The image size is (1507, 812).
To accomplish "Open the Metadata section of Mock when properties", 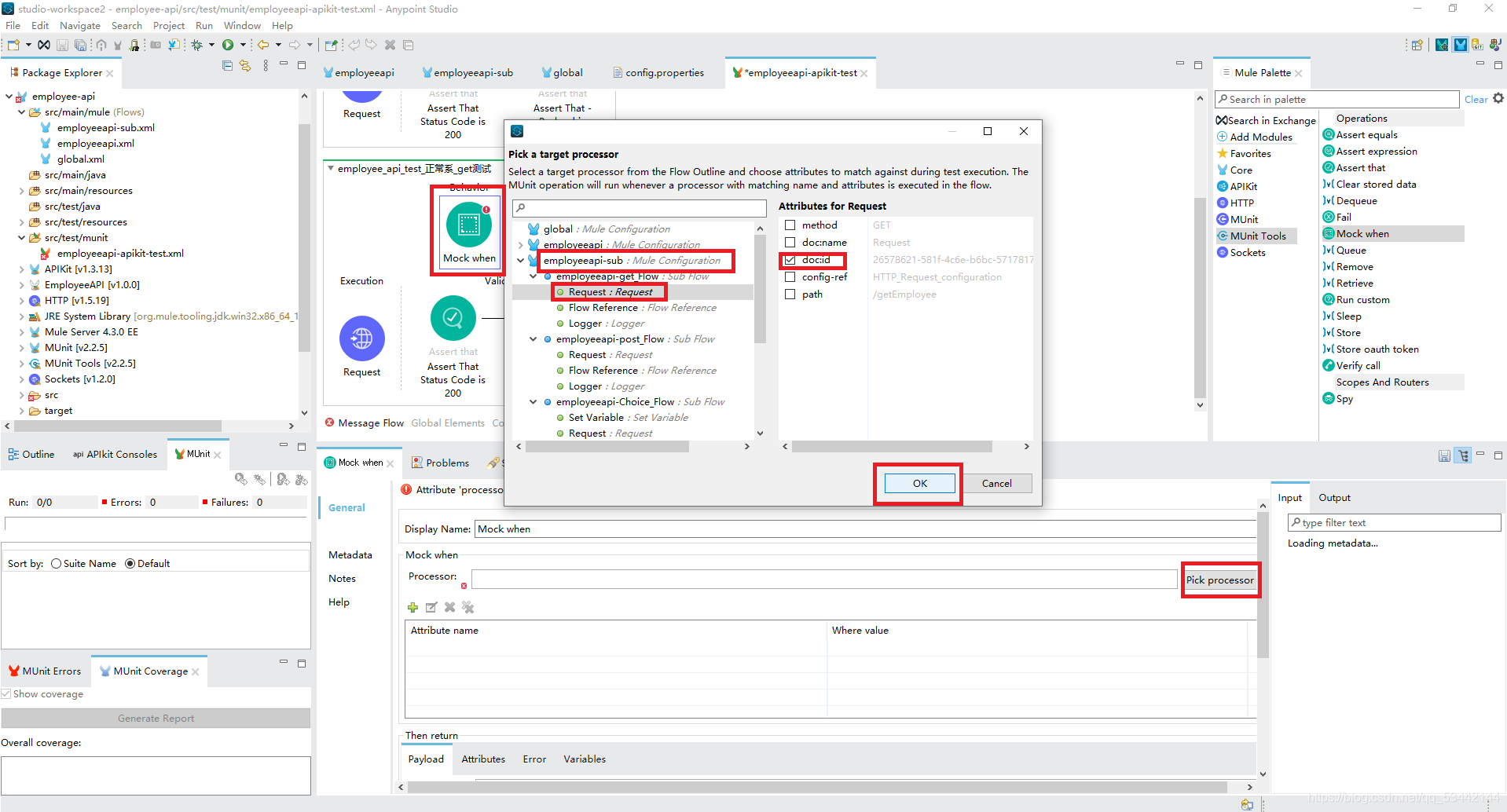I will 350,555.
